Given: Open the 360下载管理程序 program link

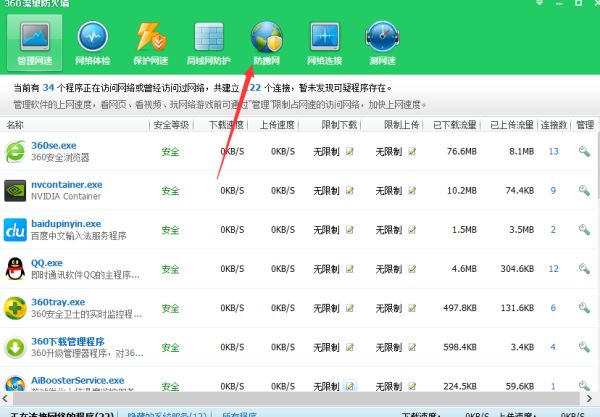Looking at the screenshot, I should 68,341.
